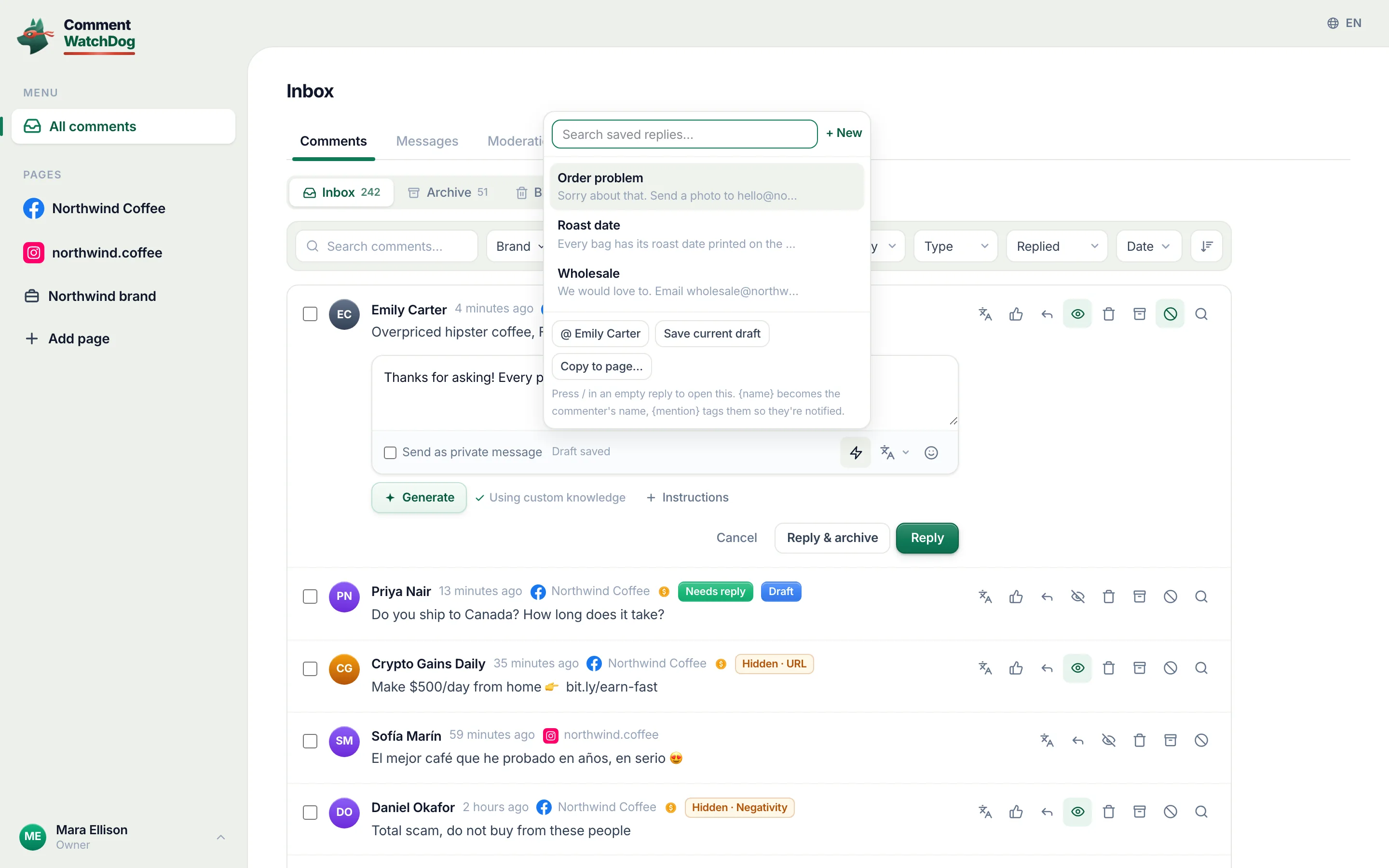Open saved replies lightning bolt button
Image resolution: width=1389 pixels, height=868 pixels.
click(856, 452)
